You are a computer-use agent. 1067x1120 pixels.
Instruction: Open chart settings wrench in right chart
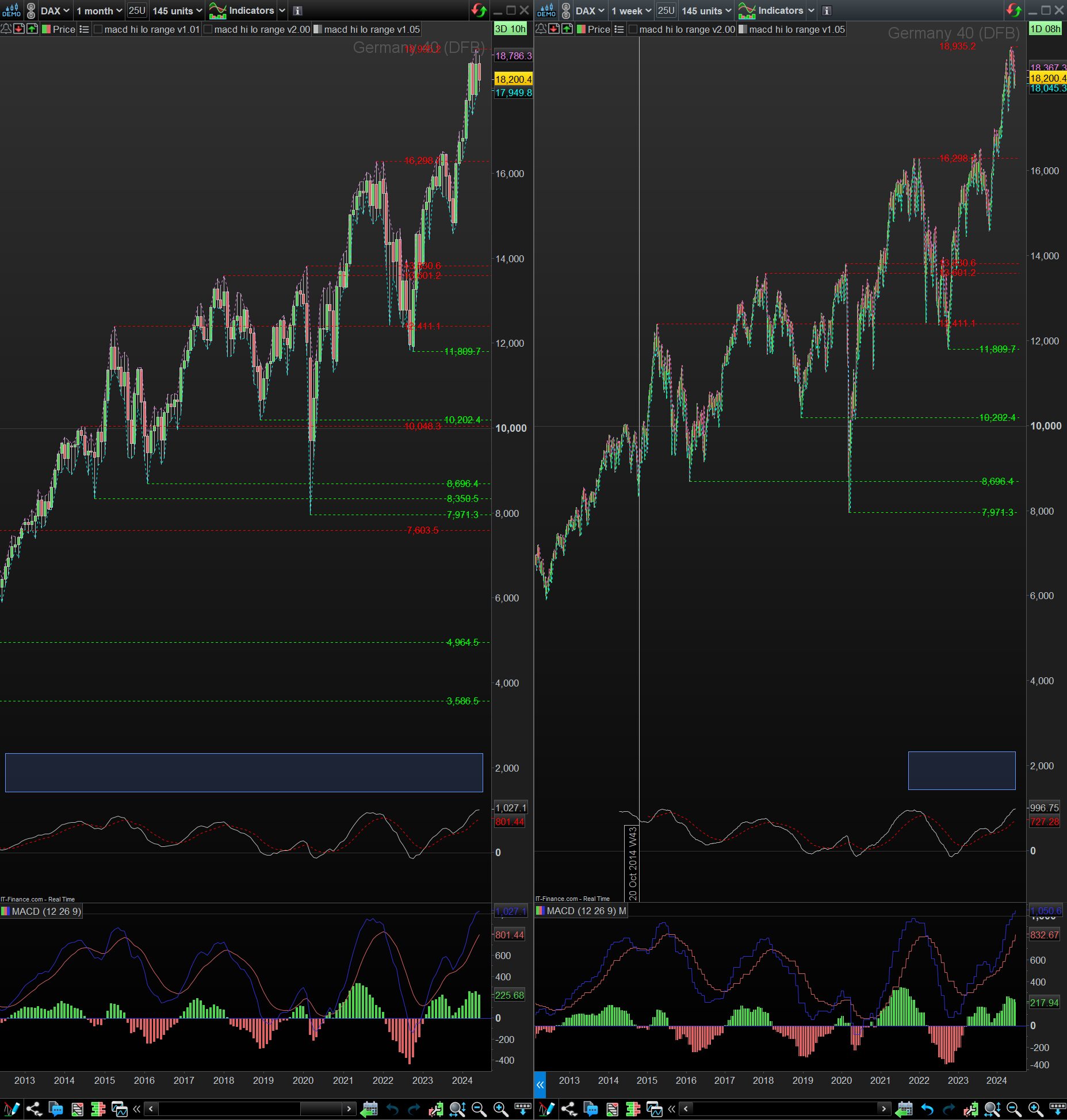(970, 1109)
